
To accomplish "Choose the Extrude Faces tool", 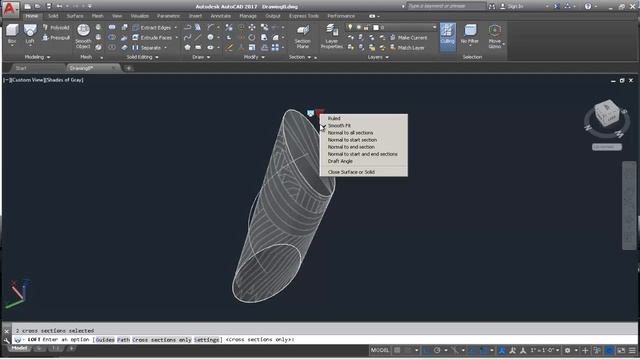I will click(152, 38).
